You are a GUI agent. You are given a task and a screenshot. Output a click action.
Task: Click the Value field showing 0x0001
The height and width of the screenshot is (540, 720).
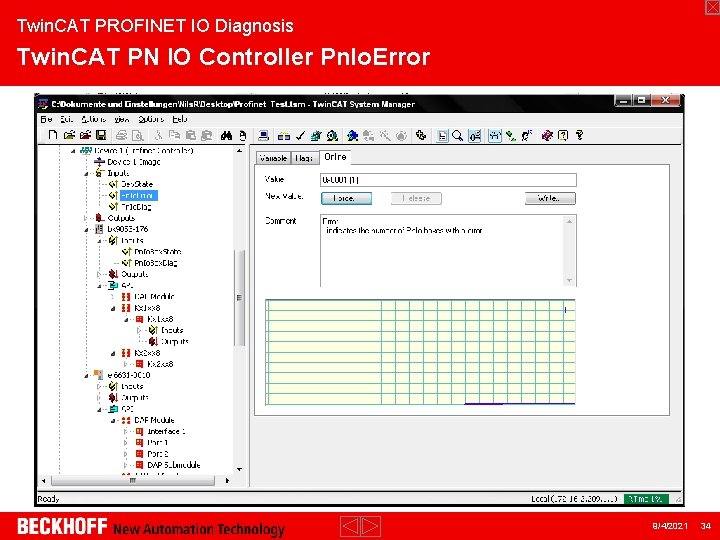click(448, 180)
